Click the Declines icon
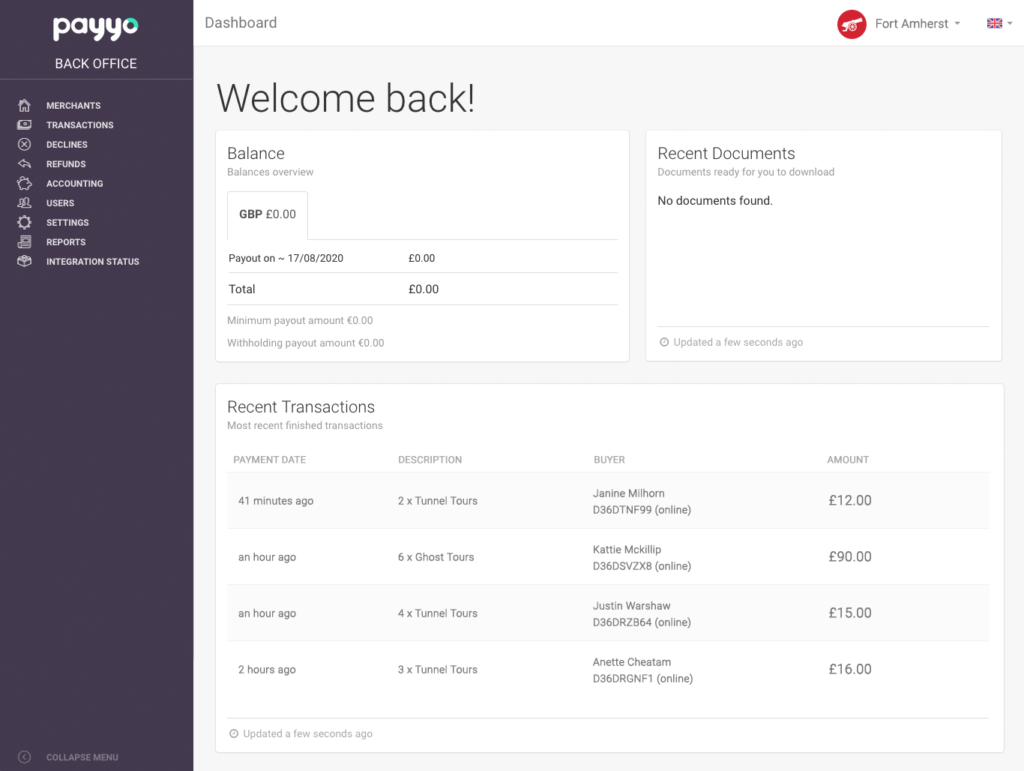 pos(24,144)
